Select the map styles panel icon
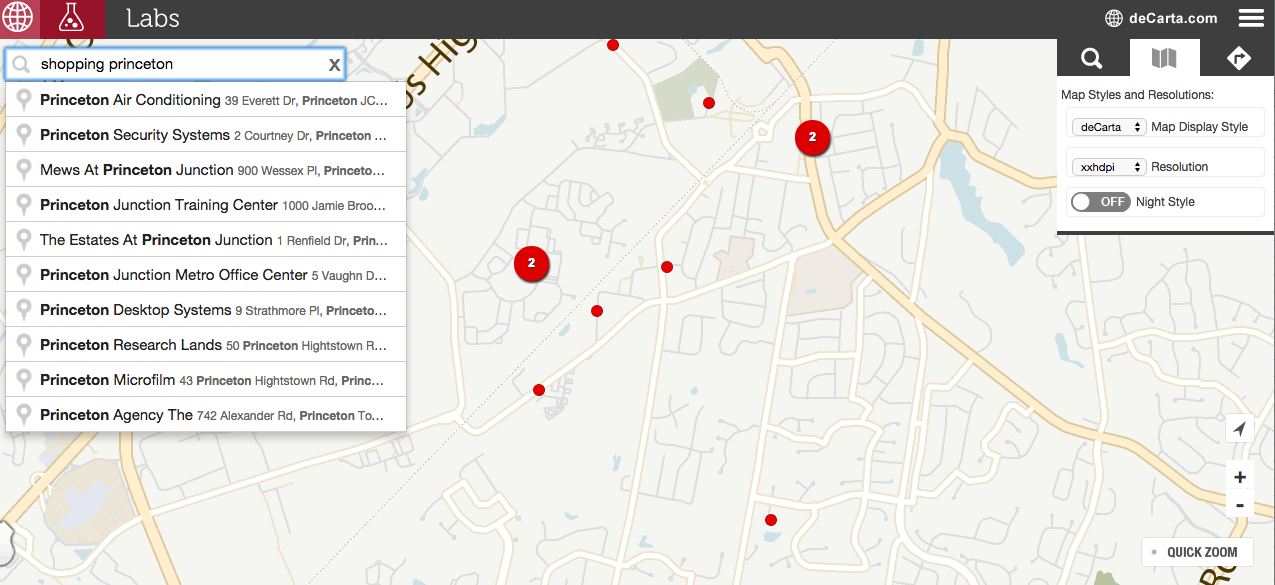 coord(1164,57)
